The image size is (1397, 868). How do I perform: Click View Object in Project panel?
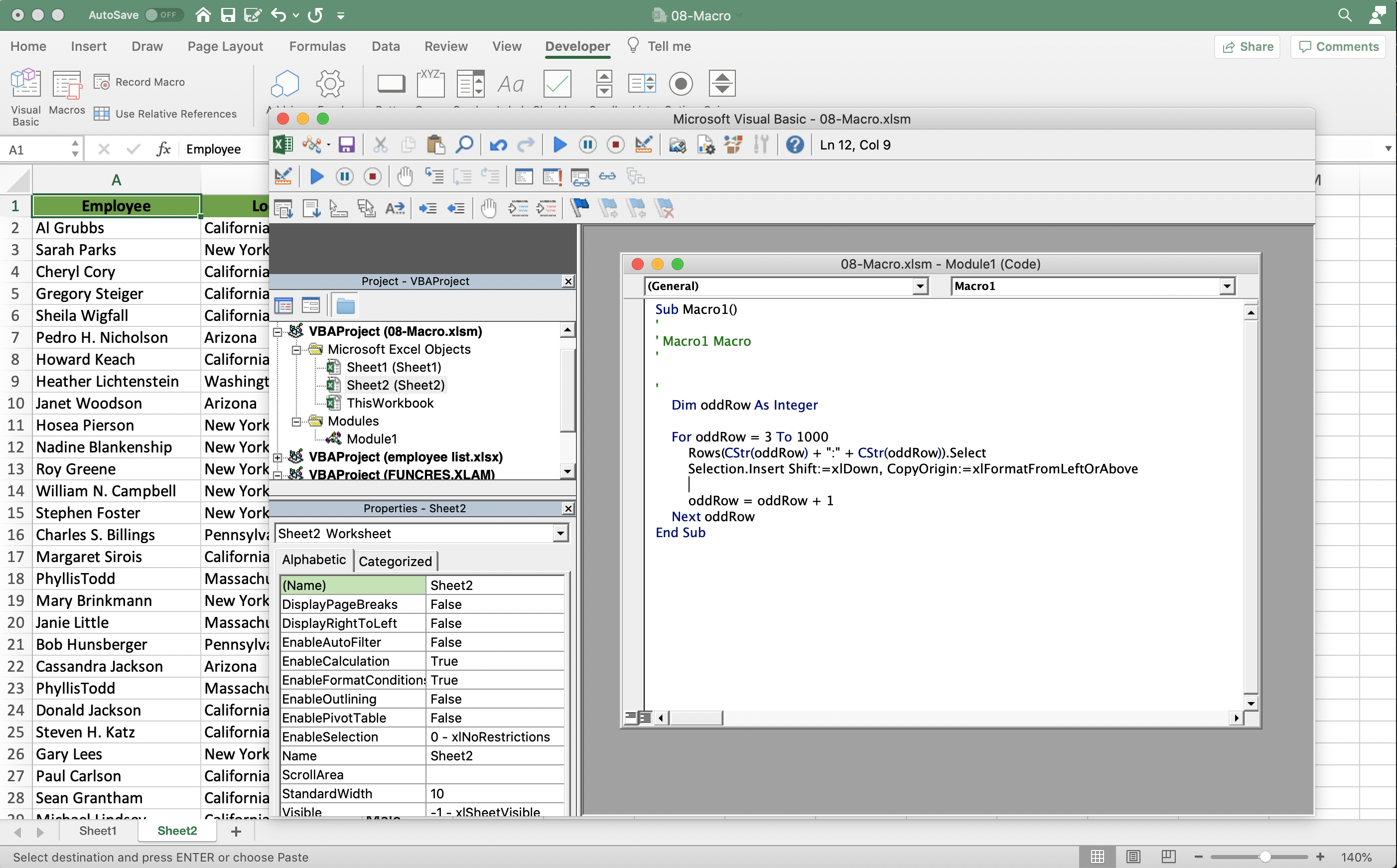[x=310, y=305]
